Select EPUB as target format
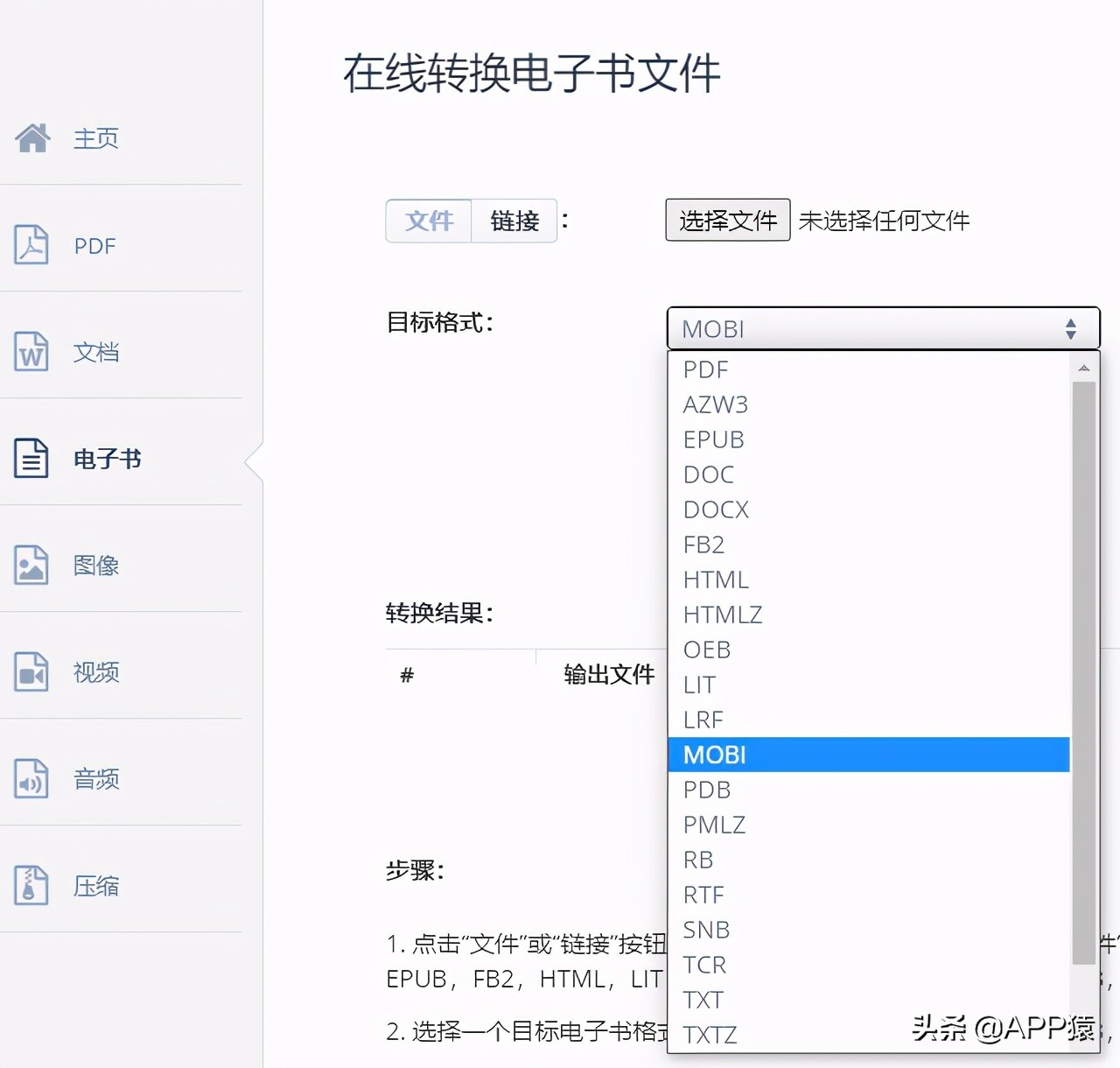The width and height of the screenshot is (1120, 1068). point(714,439)
